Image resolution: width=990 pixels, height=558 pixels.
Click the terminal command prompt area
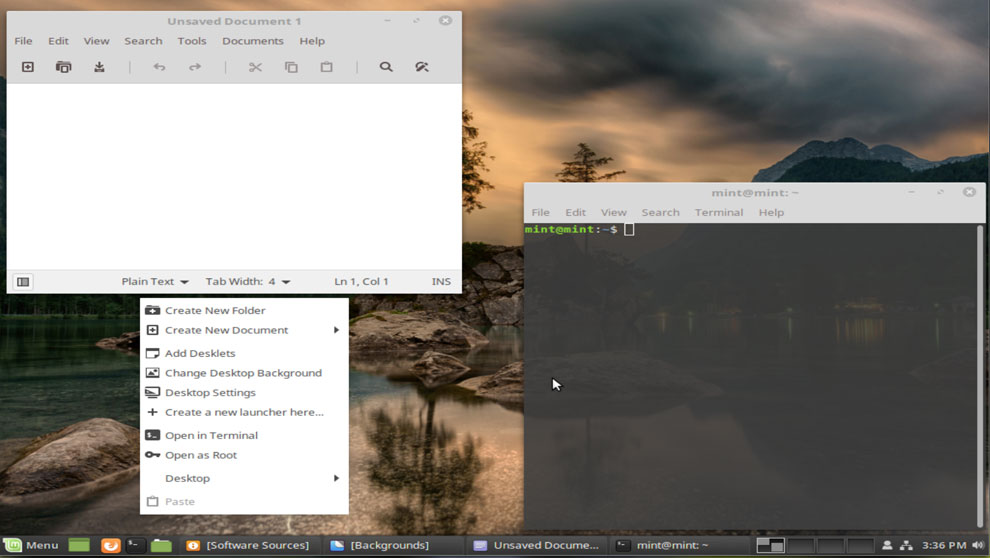coord(750,376)
